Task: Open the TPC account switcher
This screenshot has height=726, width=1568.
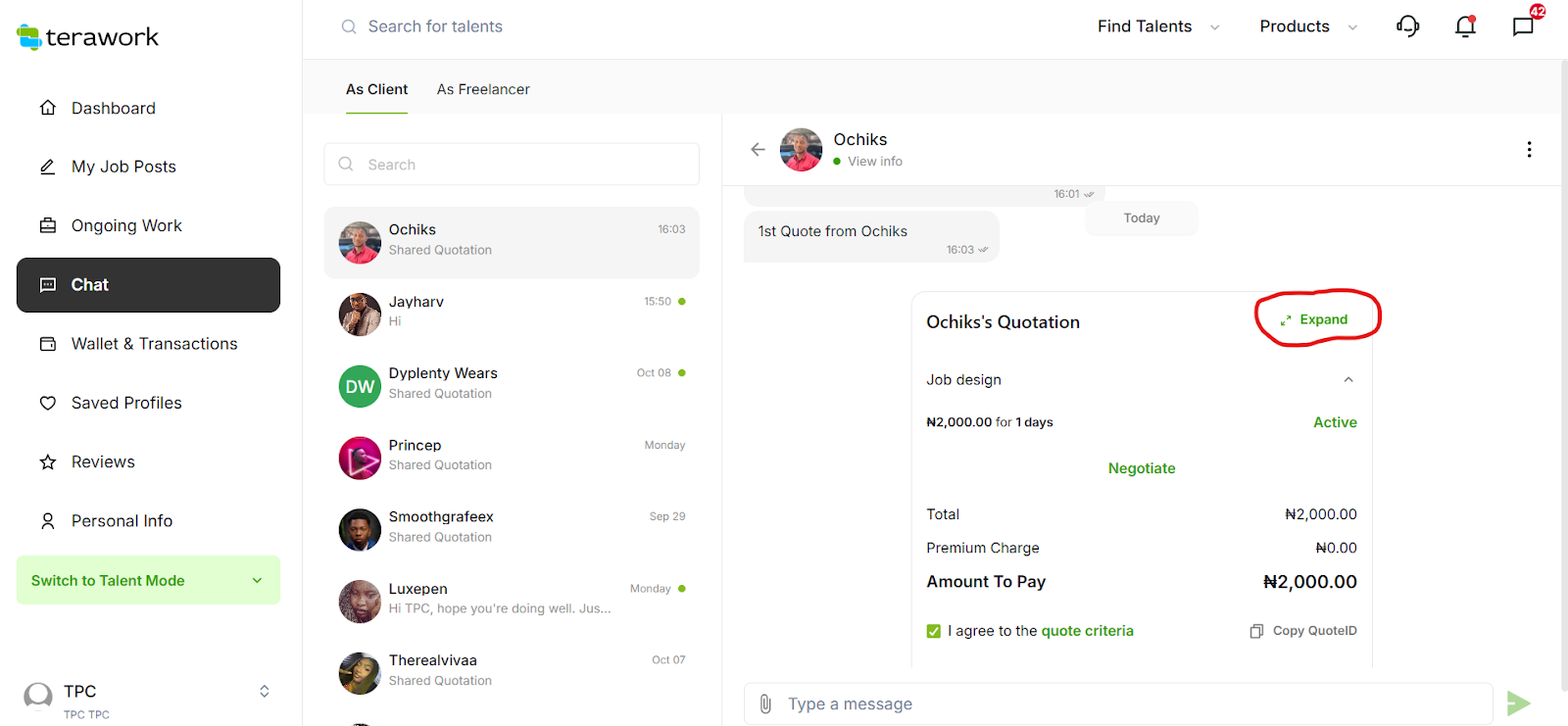Action: point(264,692)
